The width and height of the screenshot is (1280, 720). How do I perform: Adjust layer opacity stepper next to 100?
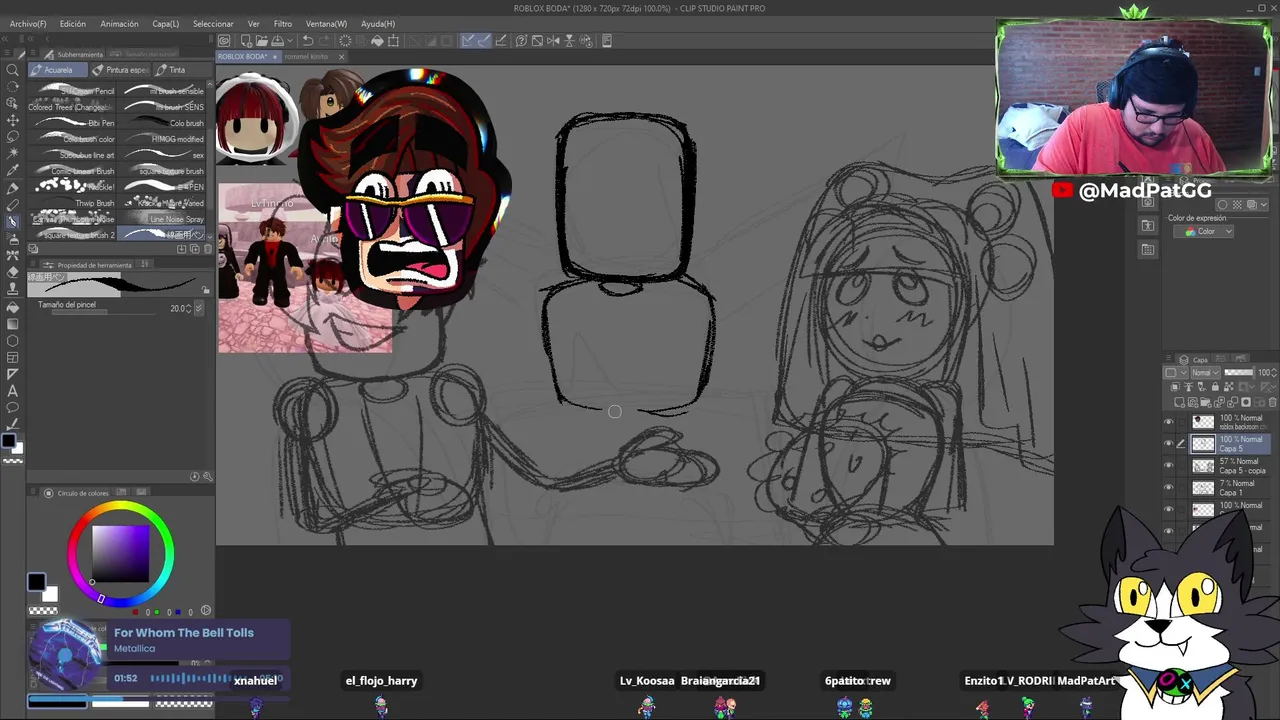[1275, 373]
